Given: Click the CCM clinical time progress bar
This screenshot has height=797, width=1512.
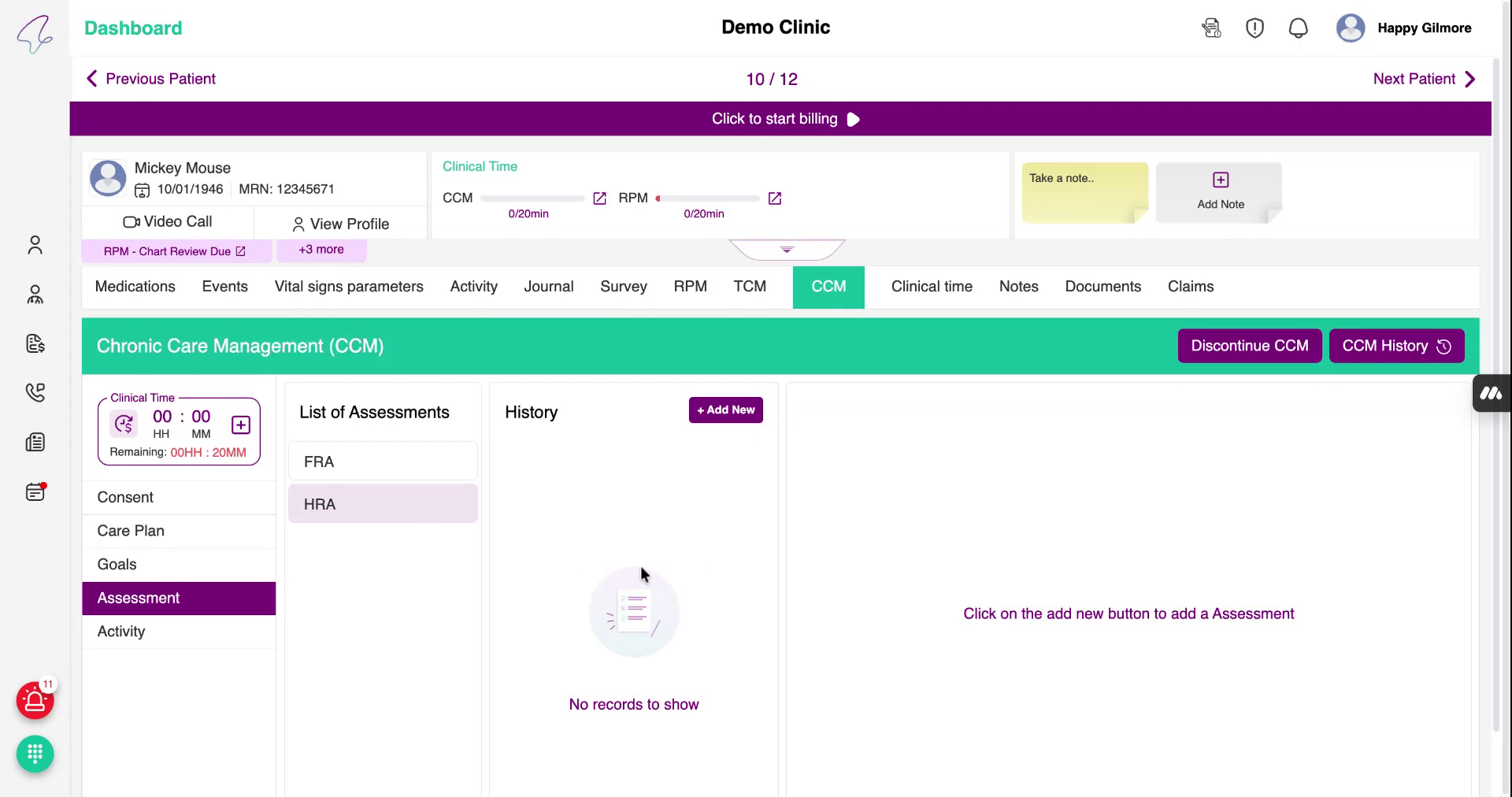Looking at the screenshot, I should pos(532,198).
